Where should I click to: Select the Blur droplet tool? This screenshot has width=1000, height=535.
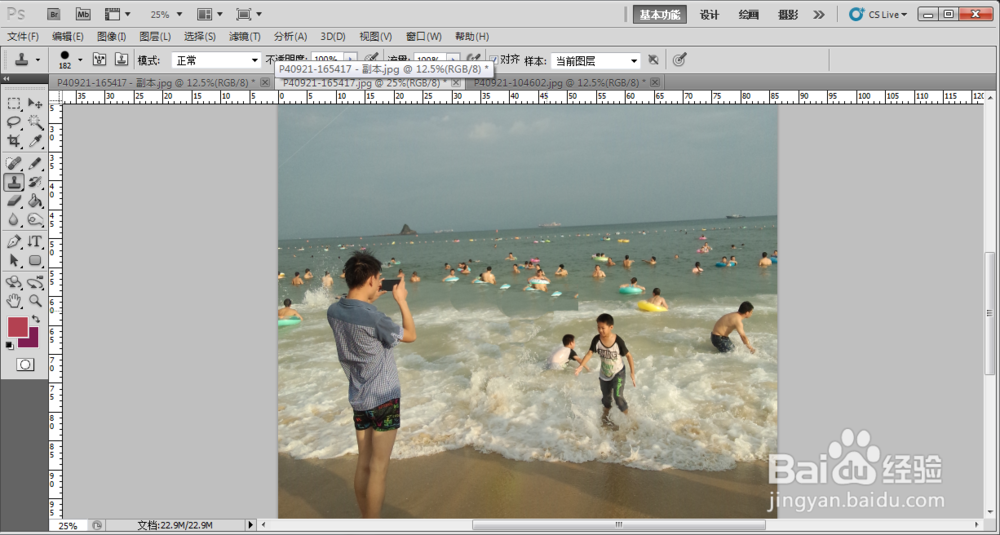coord(13,219)
